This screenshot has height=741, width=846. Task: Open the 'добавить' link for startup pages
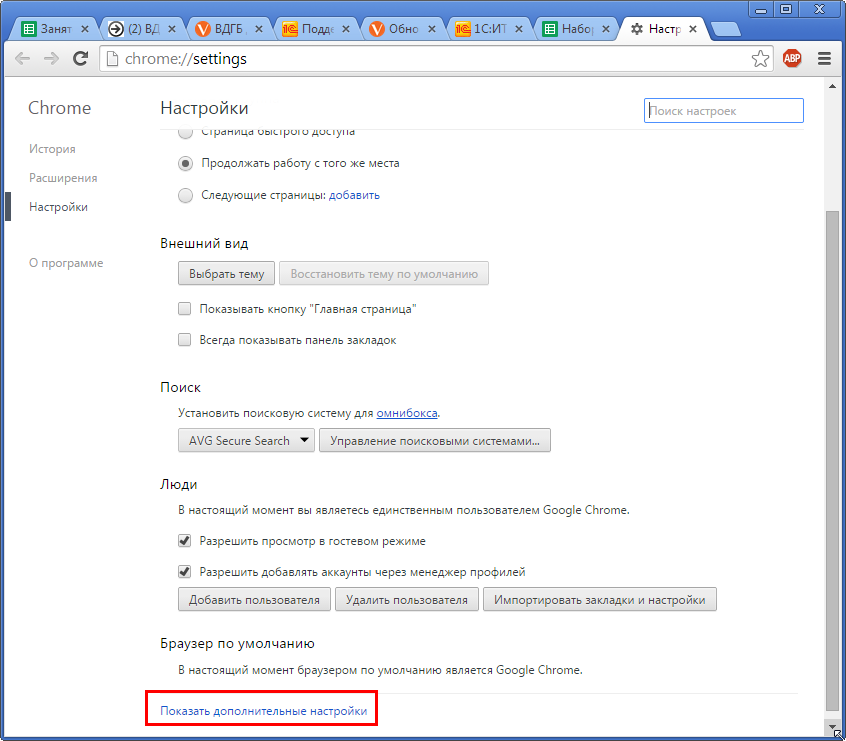coord(354,195)
